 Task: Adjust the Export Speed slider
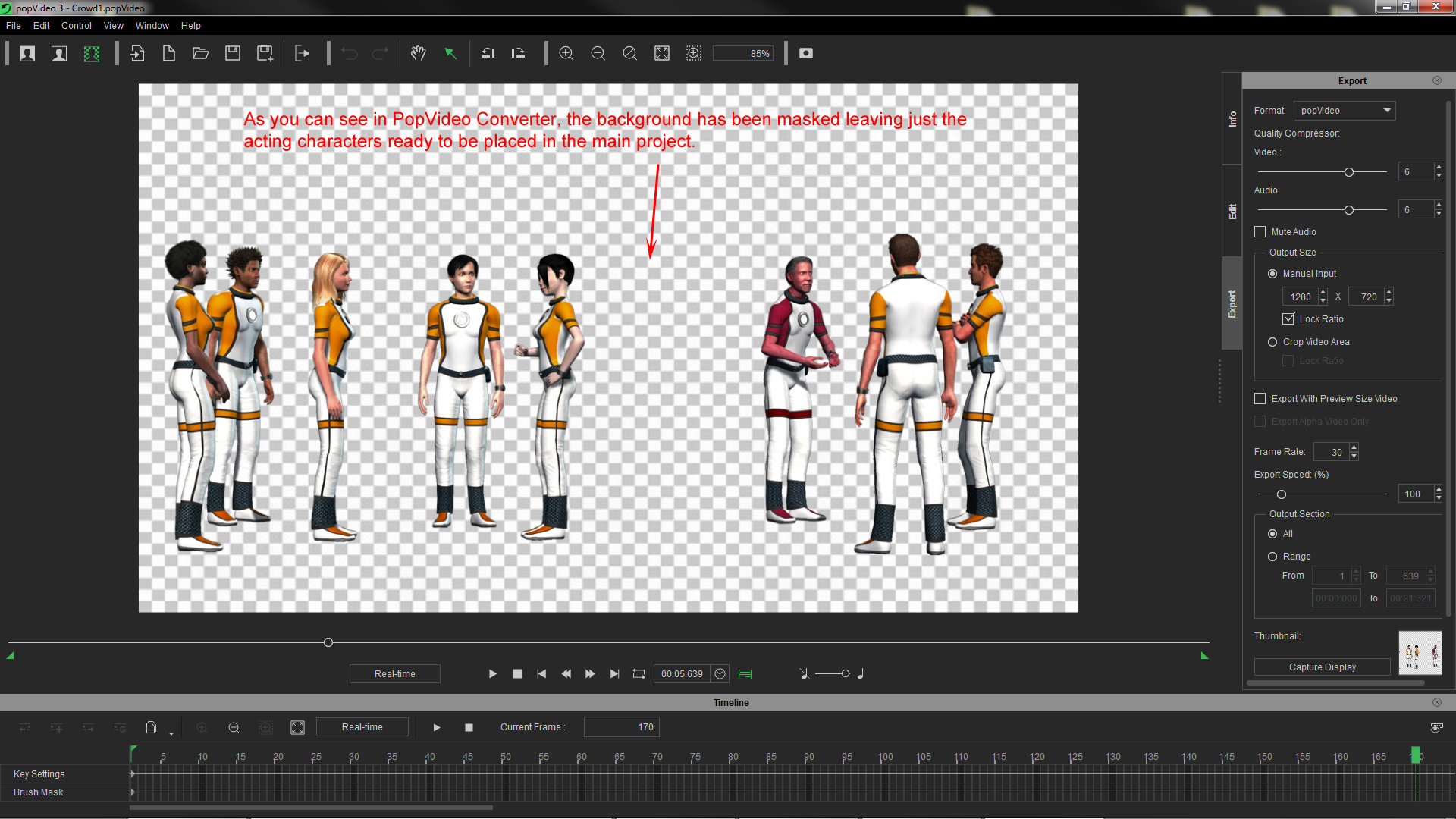1282,494
